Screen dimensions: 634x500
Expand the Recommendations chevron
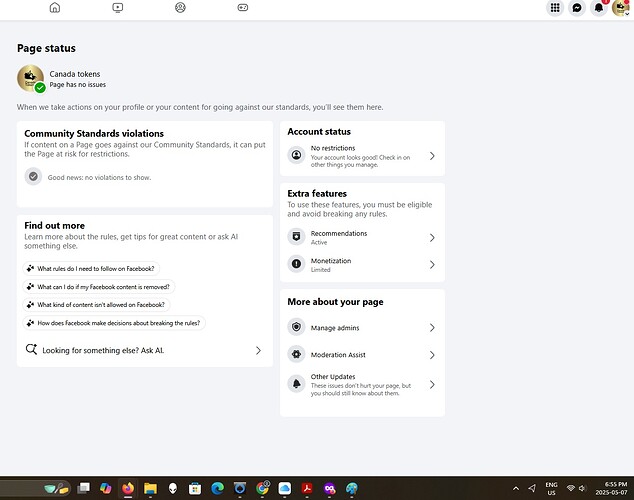[432, 238]
